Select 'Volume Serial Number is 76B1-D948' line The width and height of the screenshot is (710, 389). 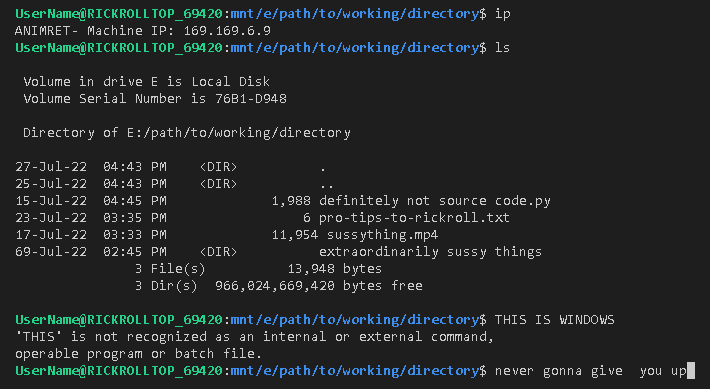point(155,99)
